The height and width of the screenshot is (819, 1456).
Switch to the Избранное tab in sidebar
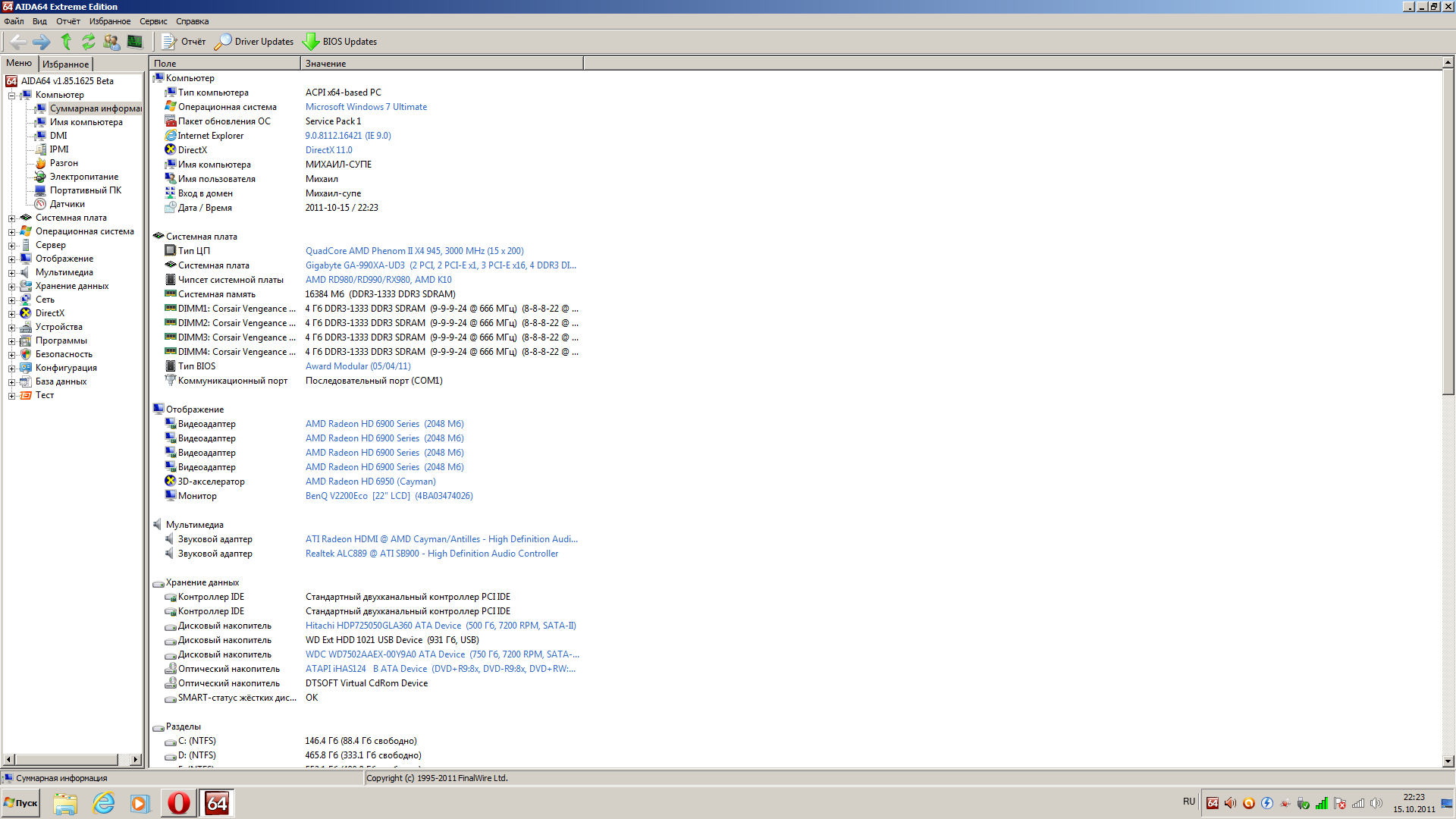click(x=66, y=64)
